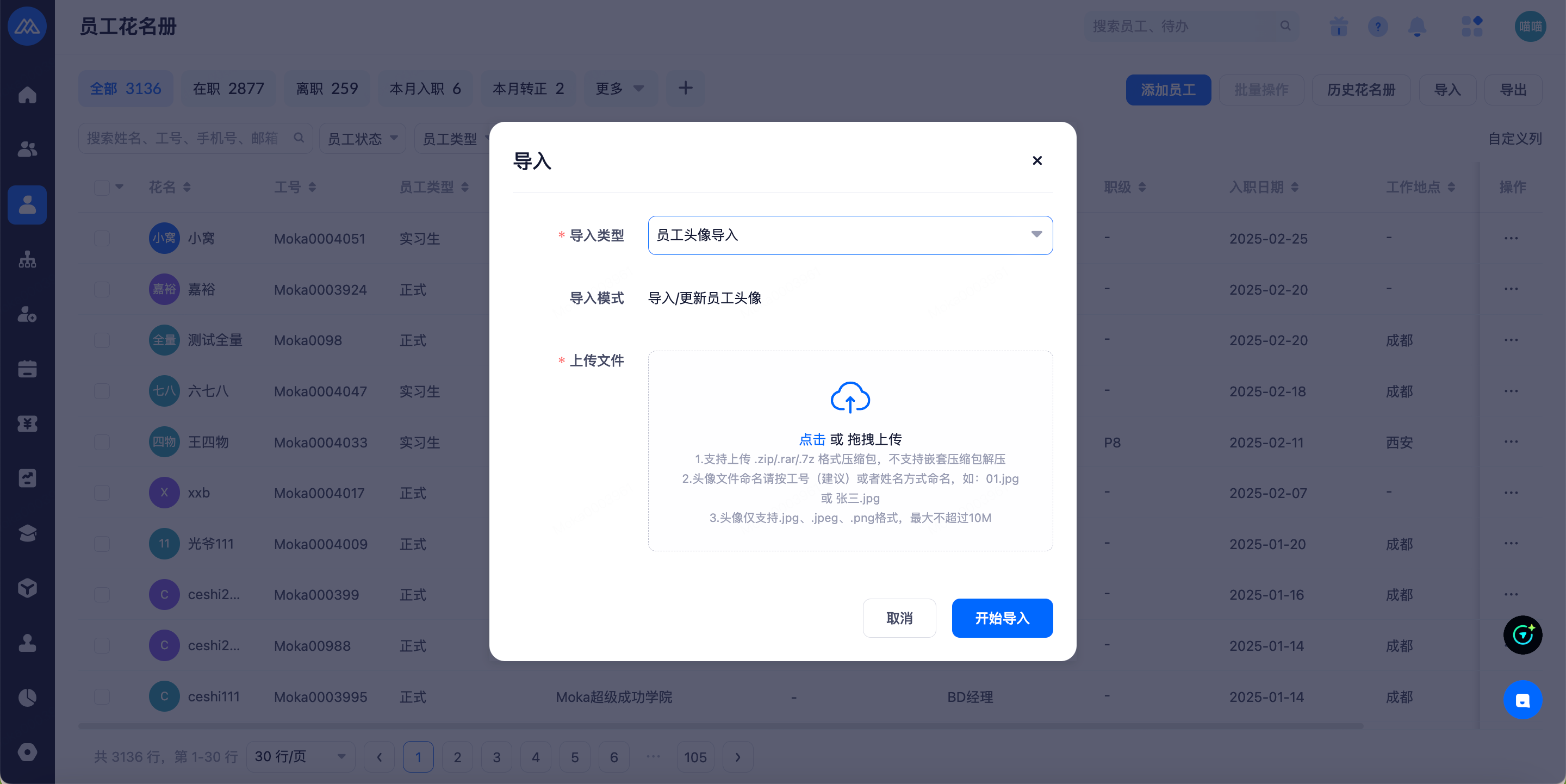Open the calendar sidebar icon
This screenshot has width=1566, height=784.
tap(27, 369)
